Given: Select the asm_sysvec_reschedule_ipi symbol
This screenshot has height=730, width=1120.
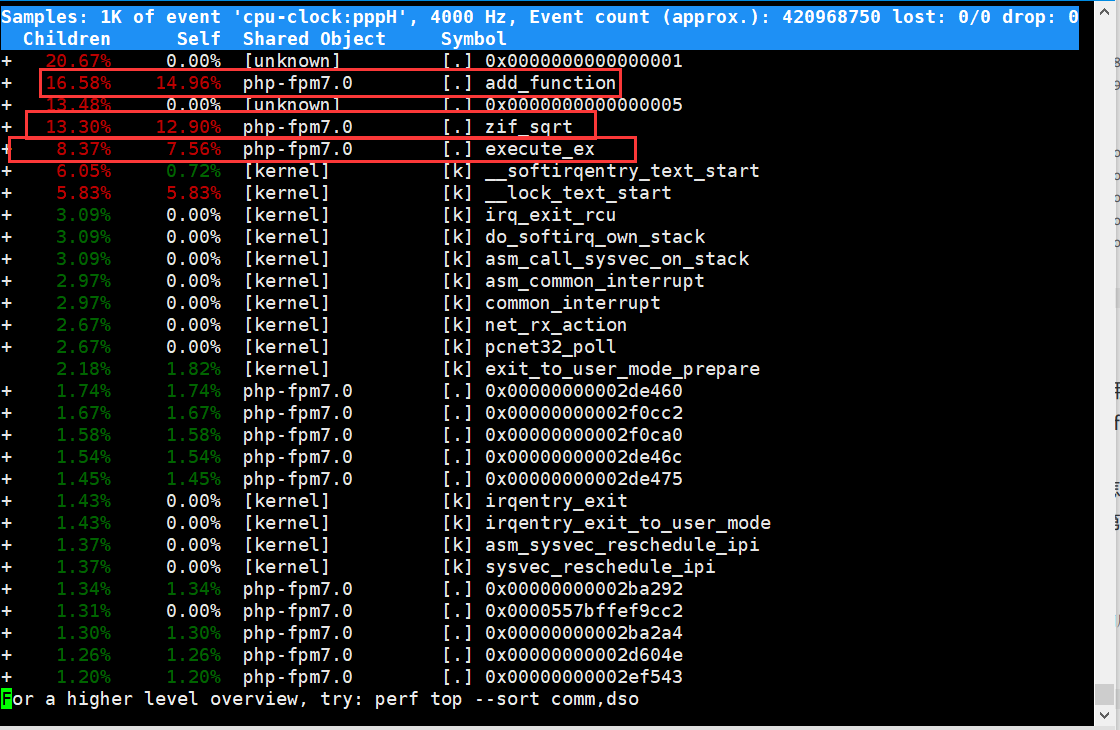Looking at the screenshot, I should 622,545.
